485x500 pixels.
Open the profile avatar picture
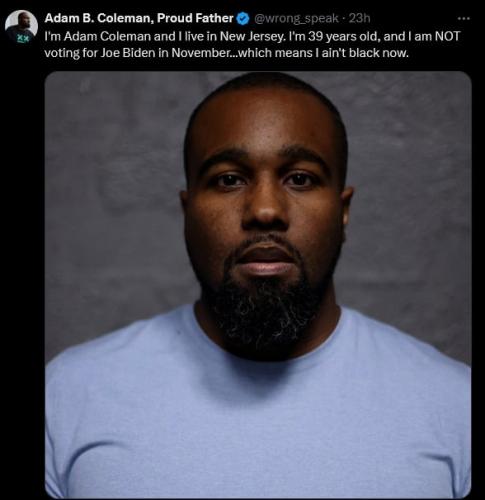click(x=21, y=26)
